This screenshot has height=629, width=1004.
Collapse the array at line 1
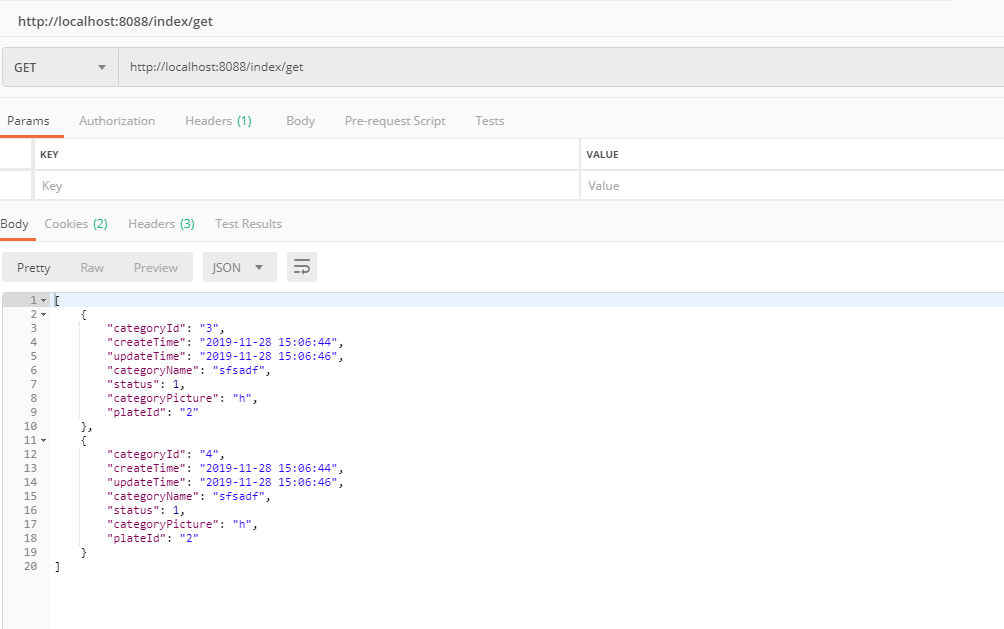pos(44,300)
